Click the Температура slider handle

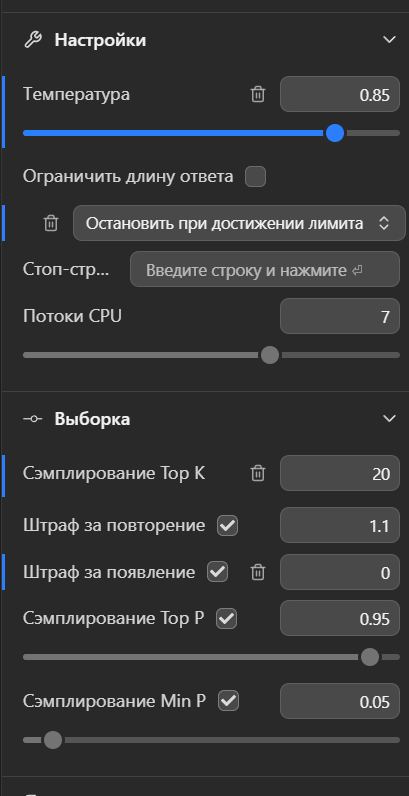coord(335,134)
